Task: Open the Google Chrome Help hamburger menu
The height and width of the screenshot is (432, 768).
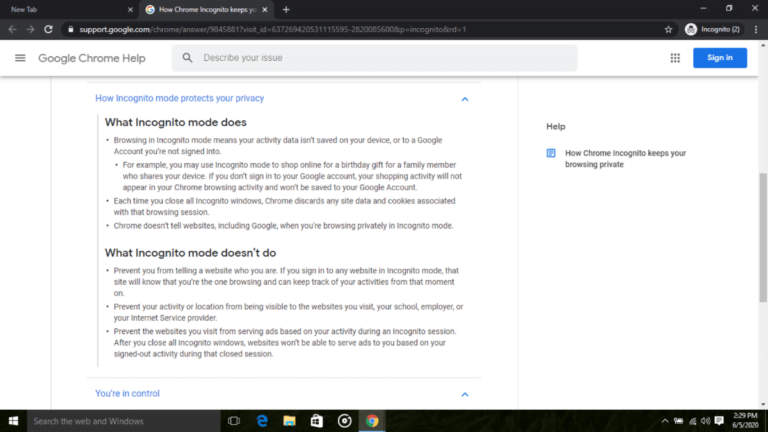Action: [x=20, y=58]
